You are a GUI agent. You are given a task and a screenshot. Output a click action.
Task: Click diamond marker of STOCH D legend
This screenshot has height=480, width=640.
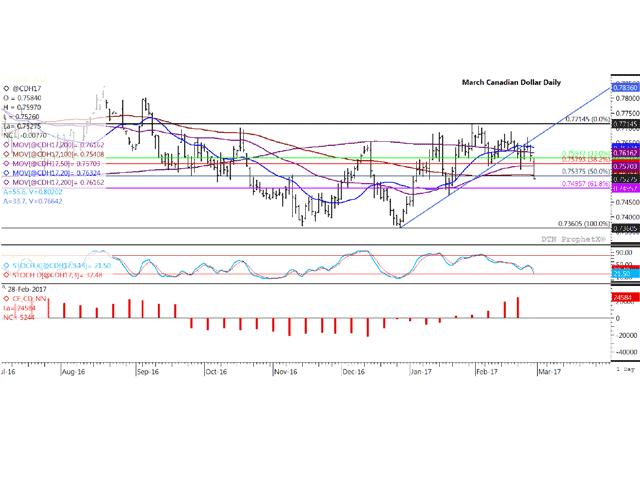coord(6,275)
